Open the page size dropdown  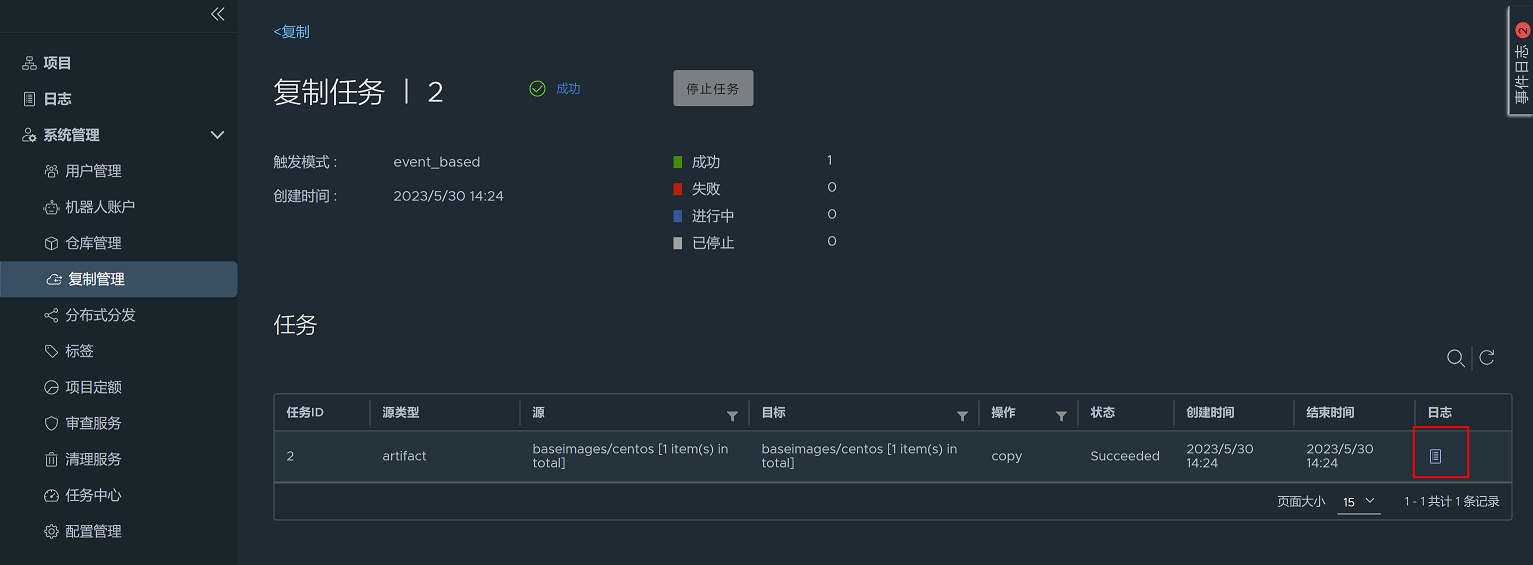1358,502
